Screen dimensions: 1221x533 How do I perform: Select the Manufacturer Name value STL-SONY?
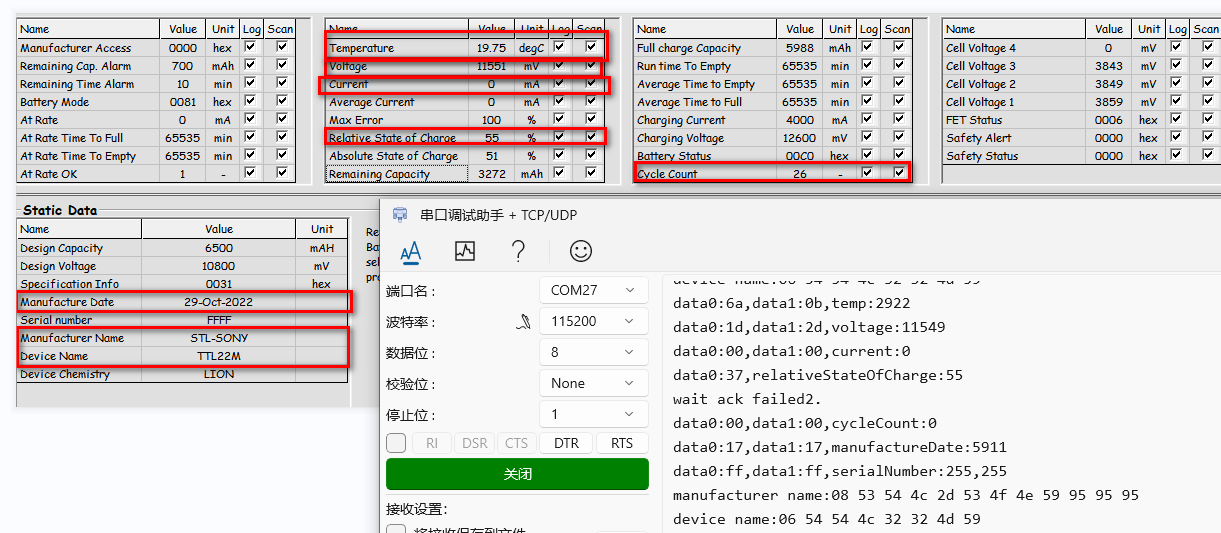(x=219, y=338)
